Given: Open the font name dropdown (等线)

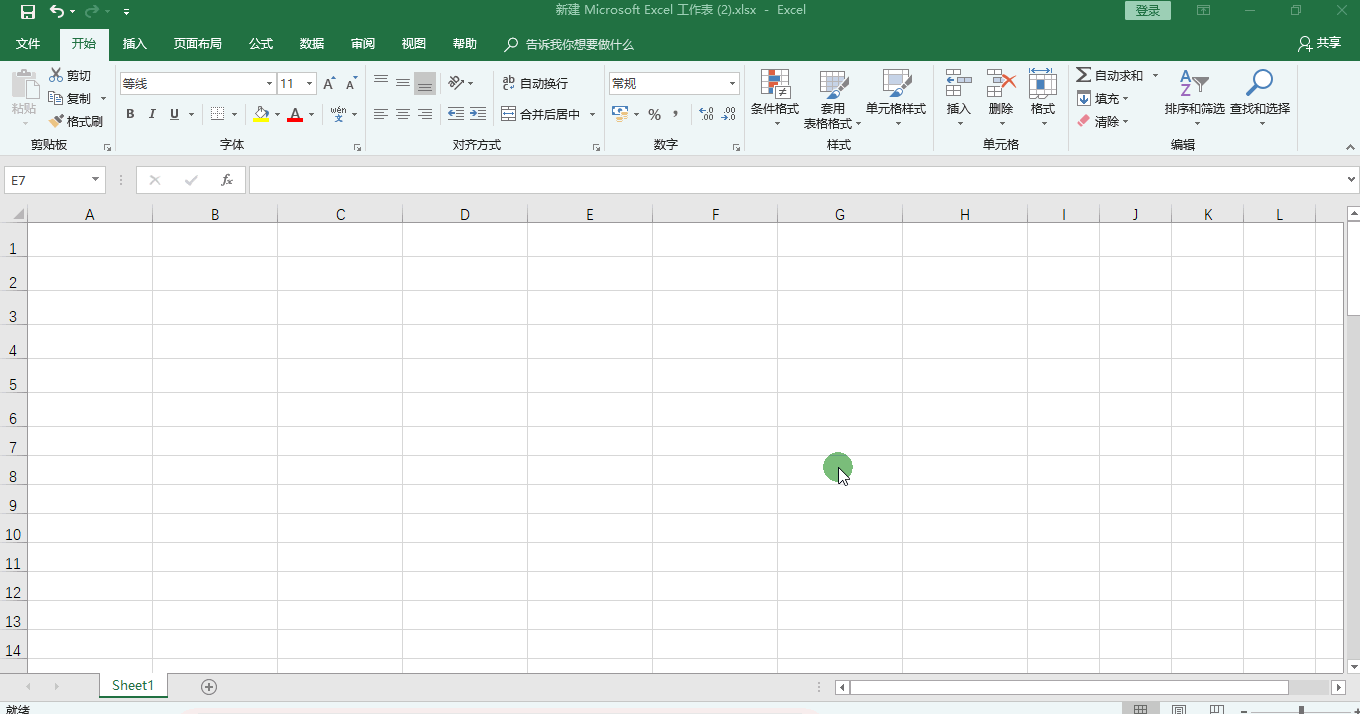Looking at the screenshot, I should click(x=269, y=84).
